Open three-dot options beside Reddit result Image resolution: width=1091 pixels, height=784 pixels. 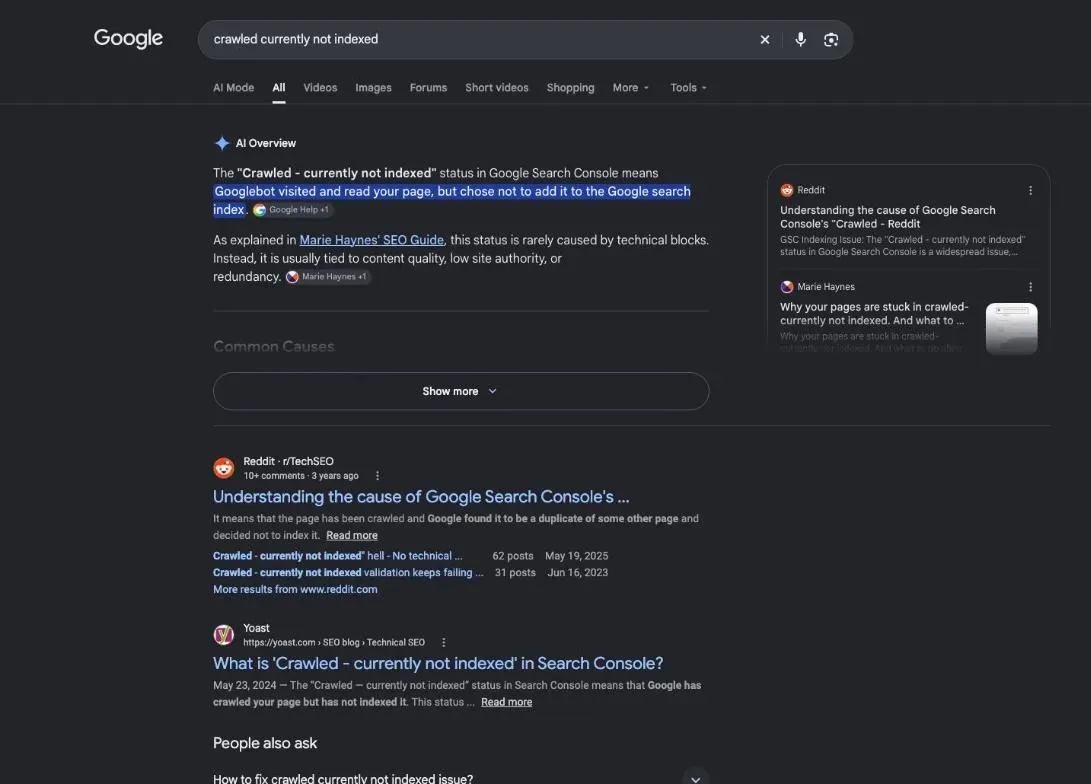click(x=377, y=476)
